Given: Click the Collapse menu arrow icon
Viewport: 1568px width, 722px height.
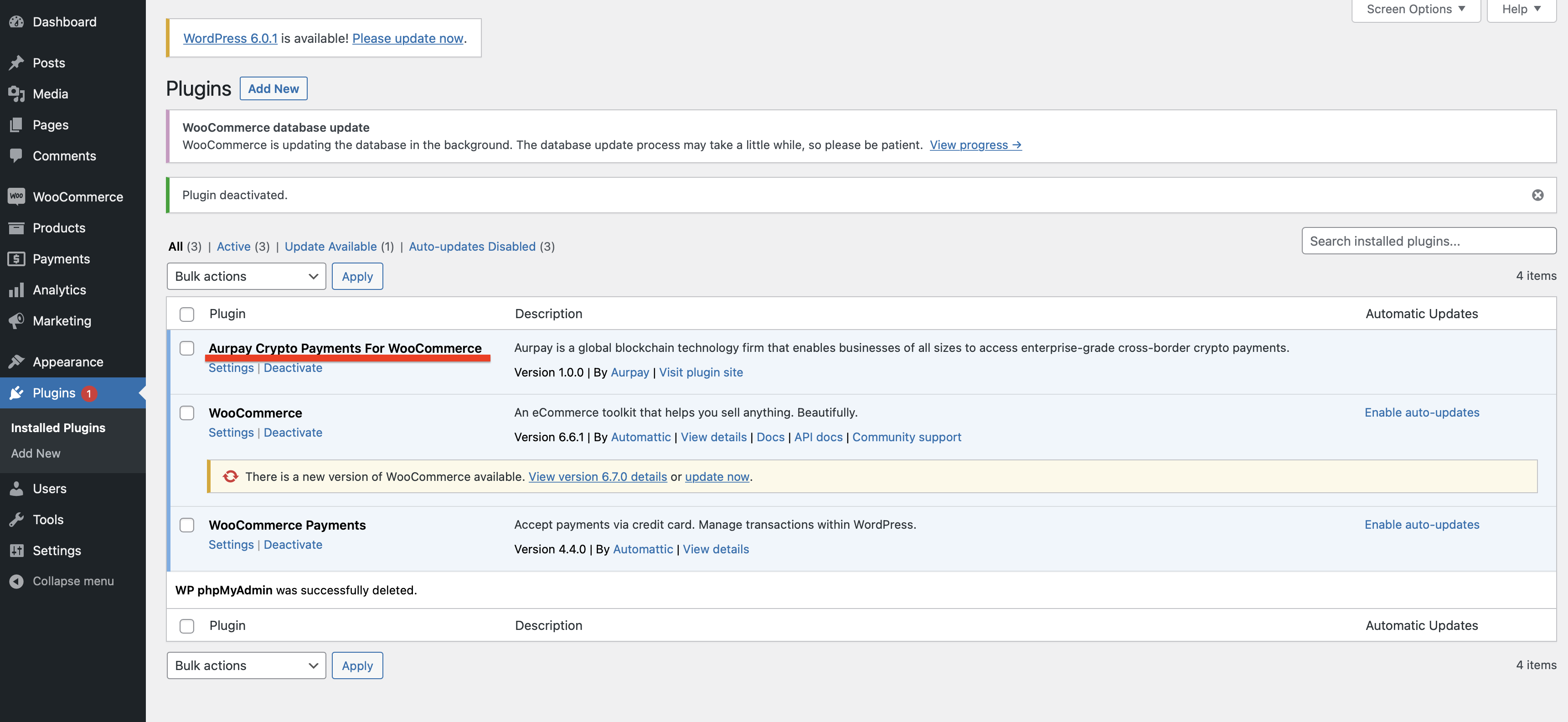Looking at the screenshot, I should (16, 581).
